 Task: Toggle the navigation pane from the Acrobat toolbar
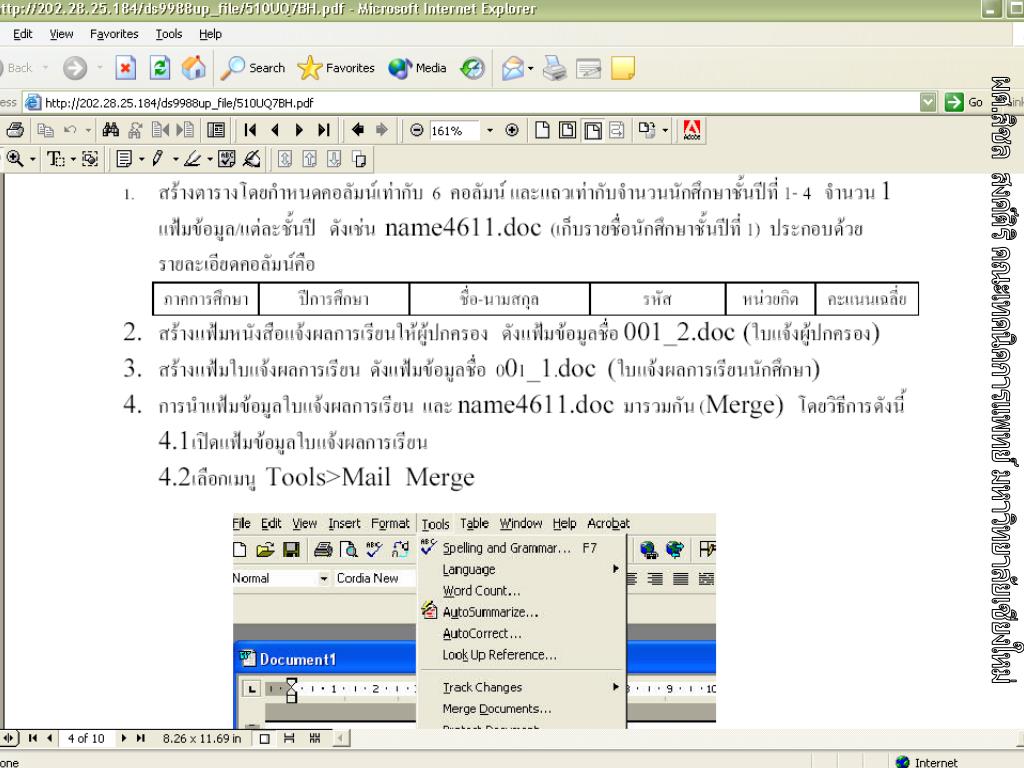tap(216, 130)
